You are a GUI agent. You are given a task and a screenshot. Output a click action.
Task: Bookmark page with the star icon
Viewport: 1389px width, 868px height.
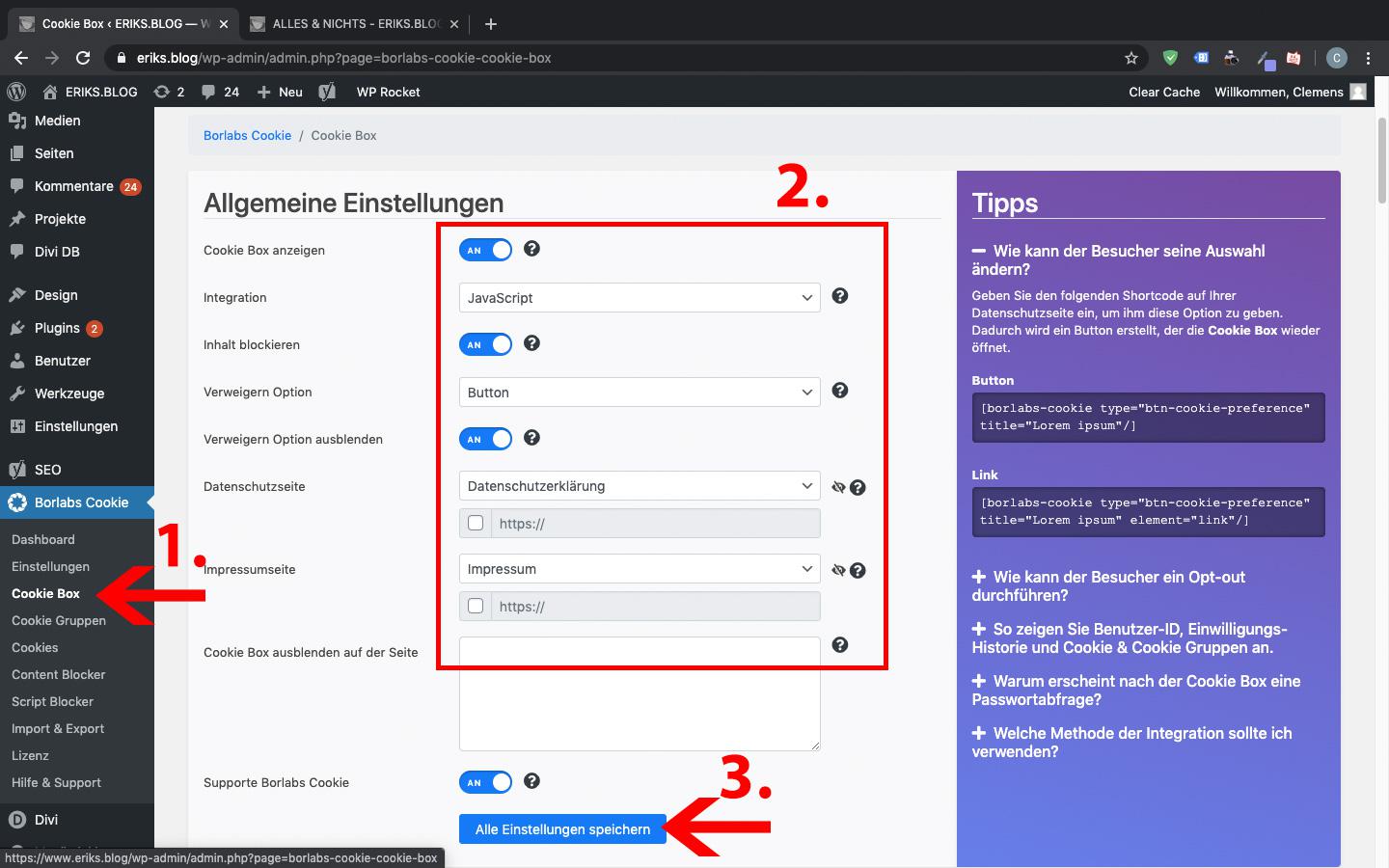coord(1131,58)
